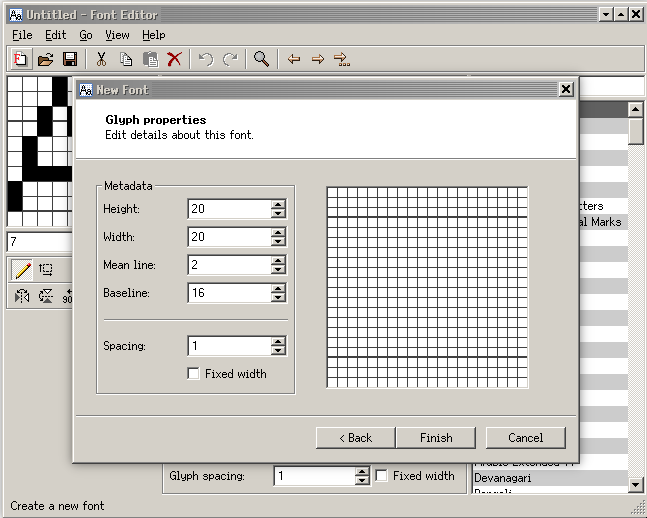Open the Edit menu
This screenshot has height=518, width=647.
(x=55, y=35)
